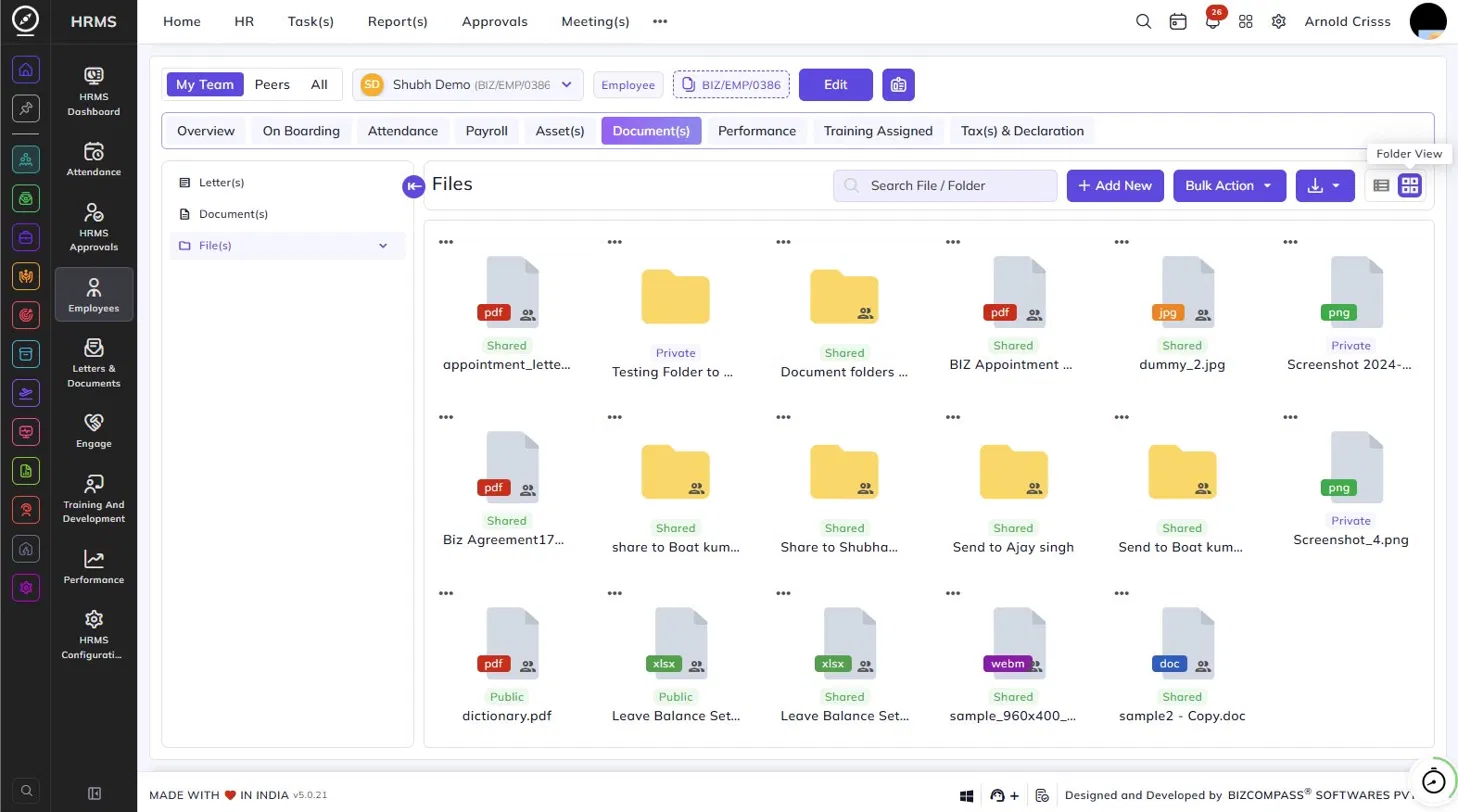Screen dimensions: 1458x812
Task: Open more options for appointment_letter file
Action: 446,243
